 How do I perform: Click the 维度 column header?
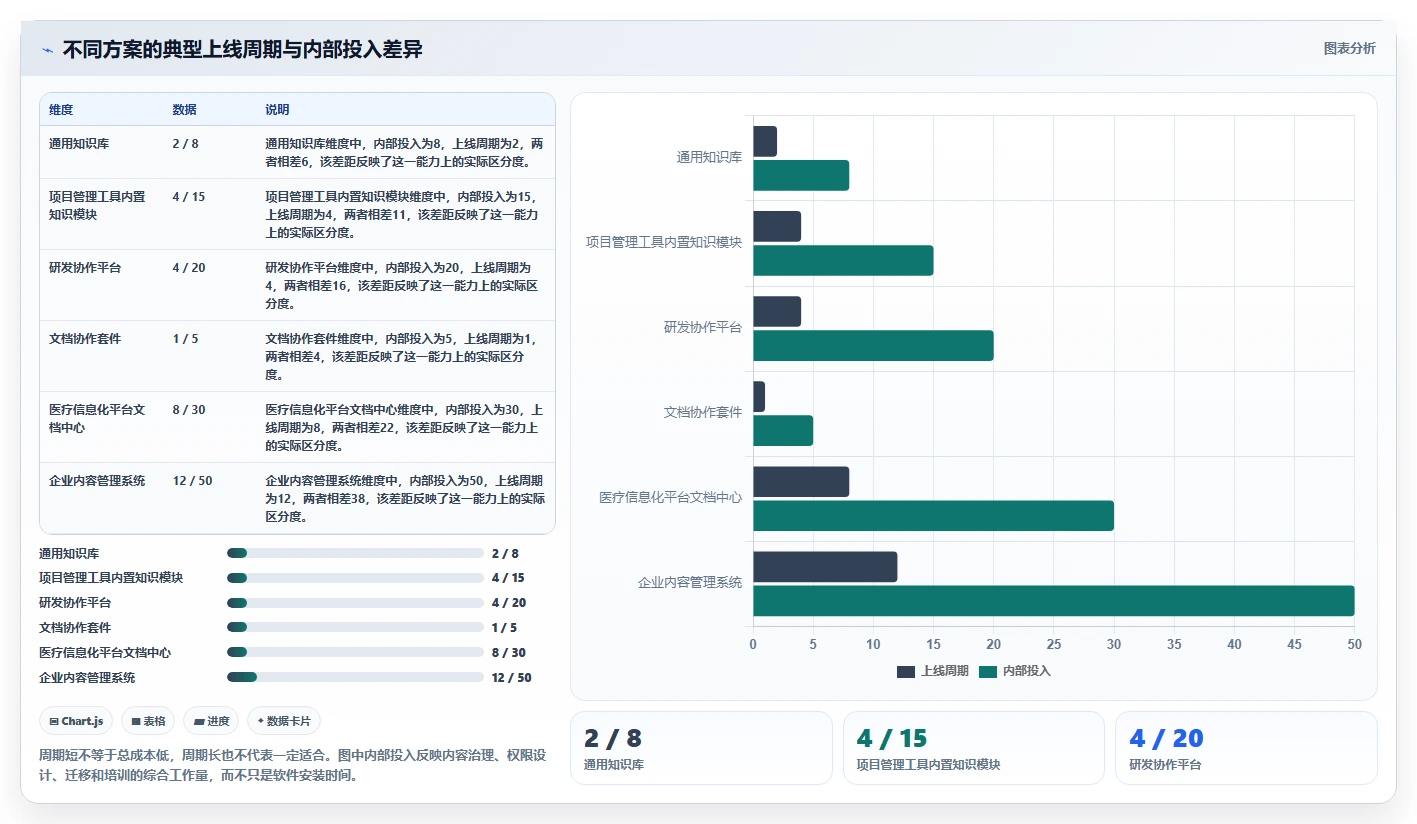[61, 109]
